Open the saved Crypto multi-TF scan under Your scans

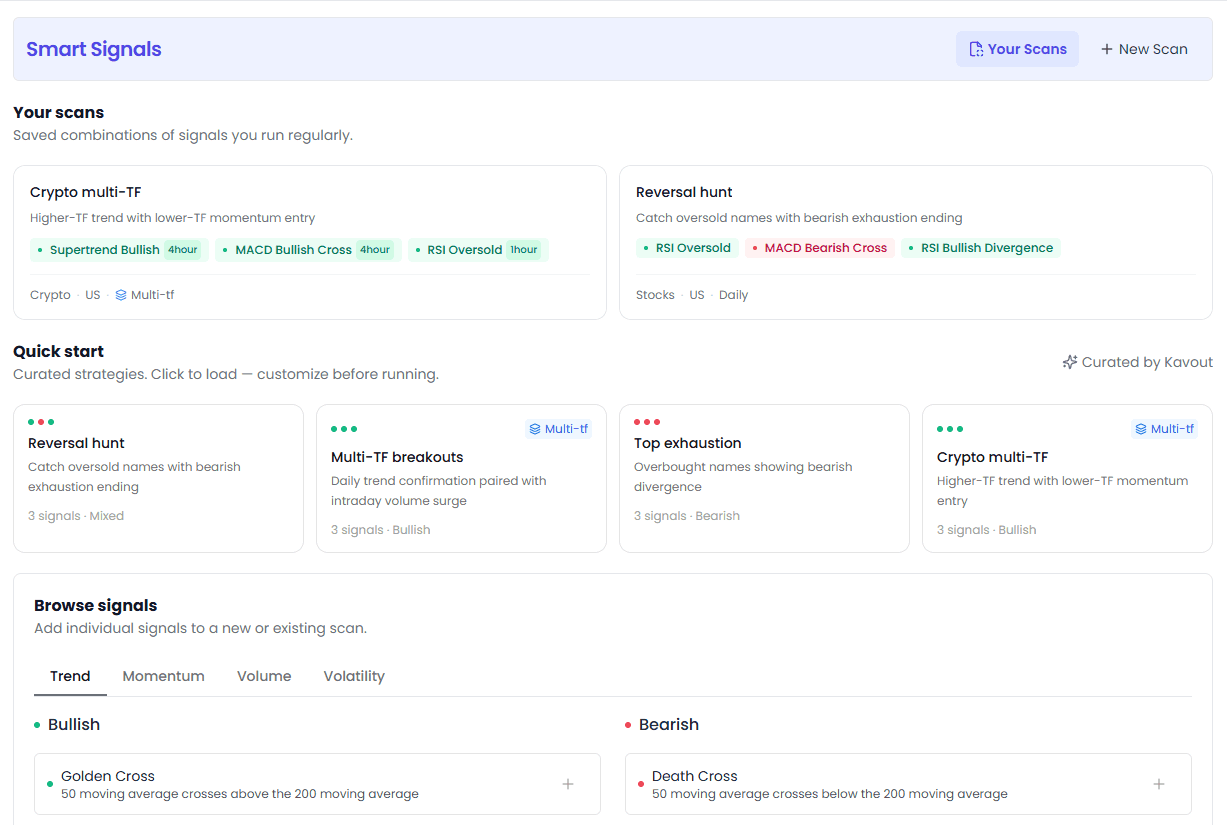310,243
